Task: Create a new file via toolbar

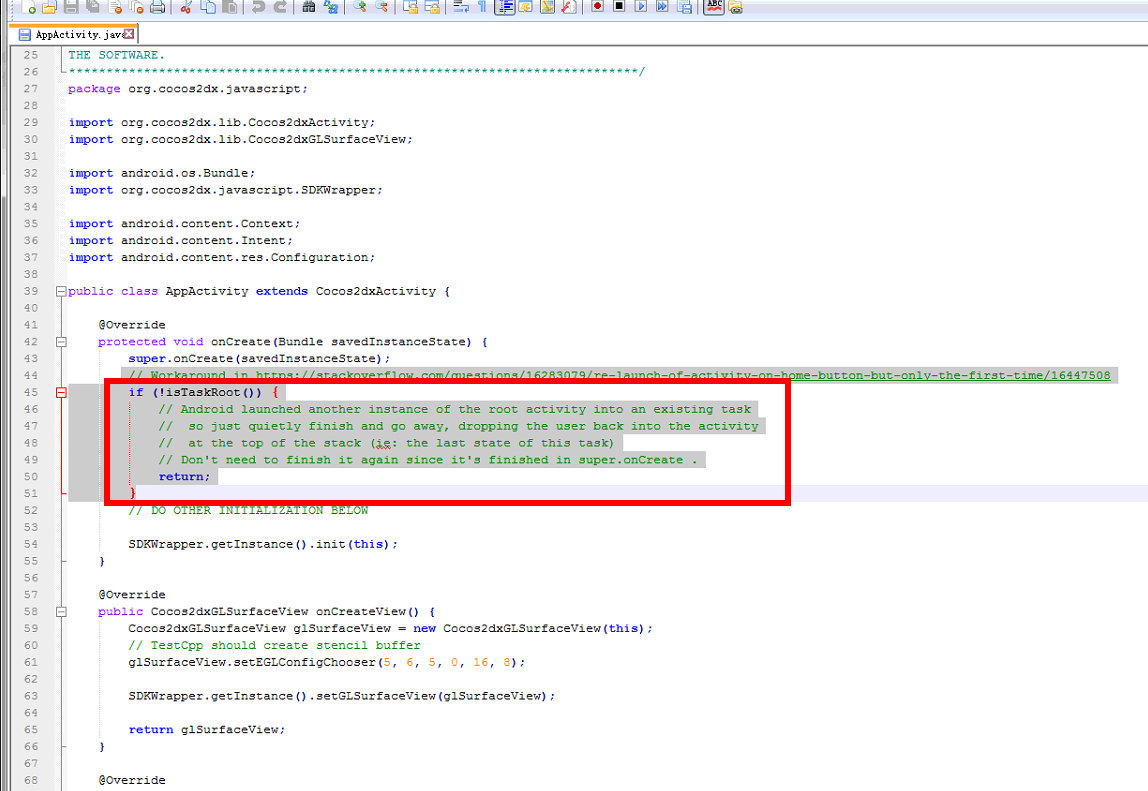Action: 28,7
